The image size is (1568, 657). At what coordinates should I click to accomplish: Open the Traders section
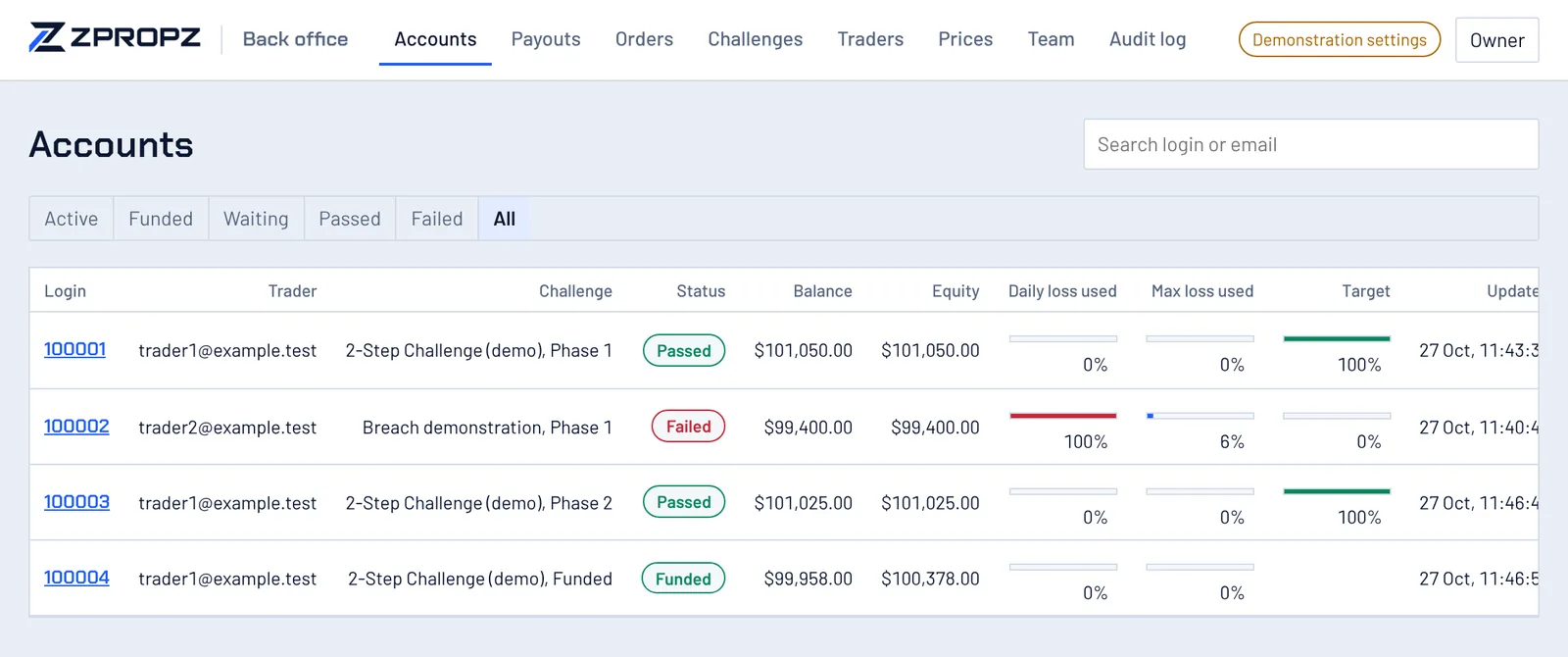coord(870,39)
